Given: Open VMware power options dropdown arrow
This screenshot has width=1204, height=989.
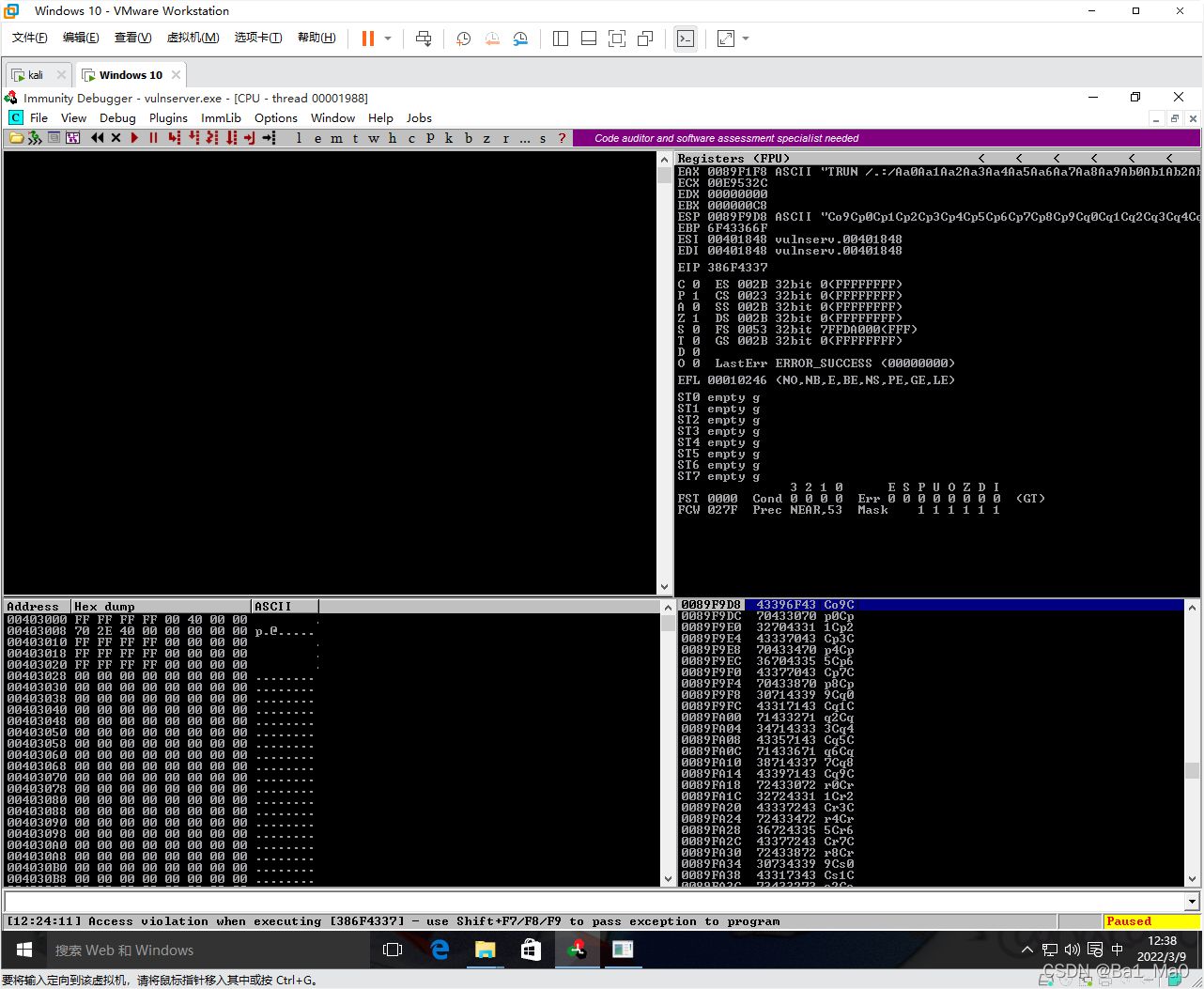Looking at the screenshot, I should click(x=388, y=39).
